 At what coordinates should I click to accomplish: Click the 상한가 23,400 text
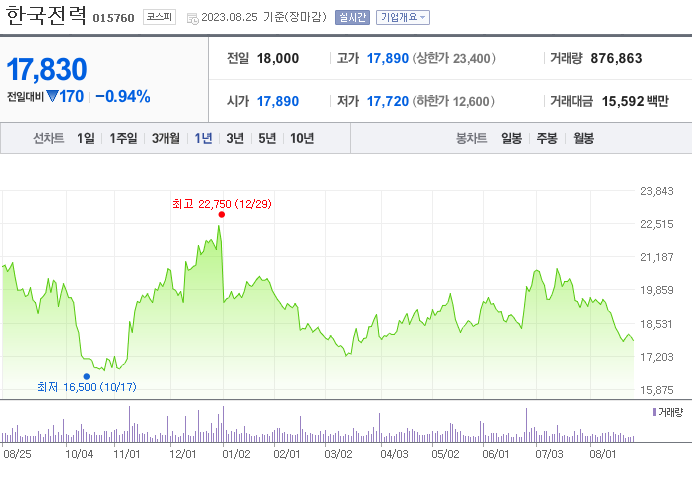(454, 58)
